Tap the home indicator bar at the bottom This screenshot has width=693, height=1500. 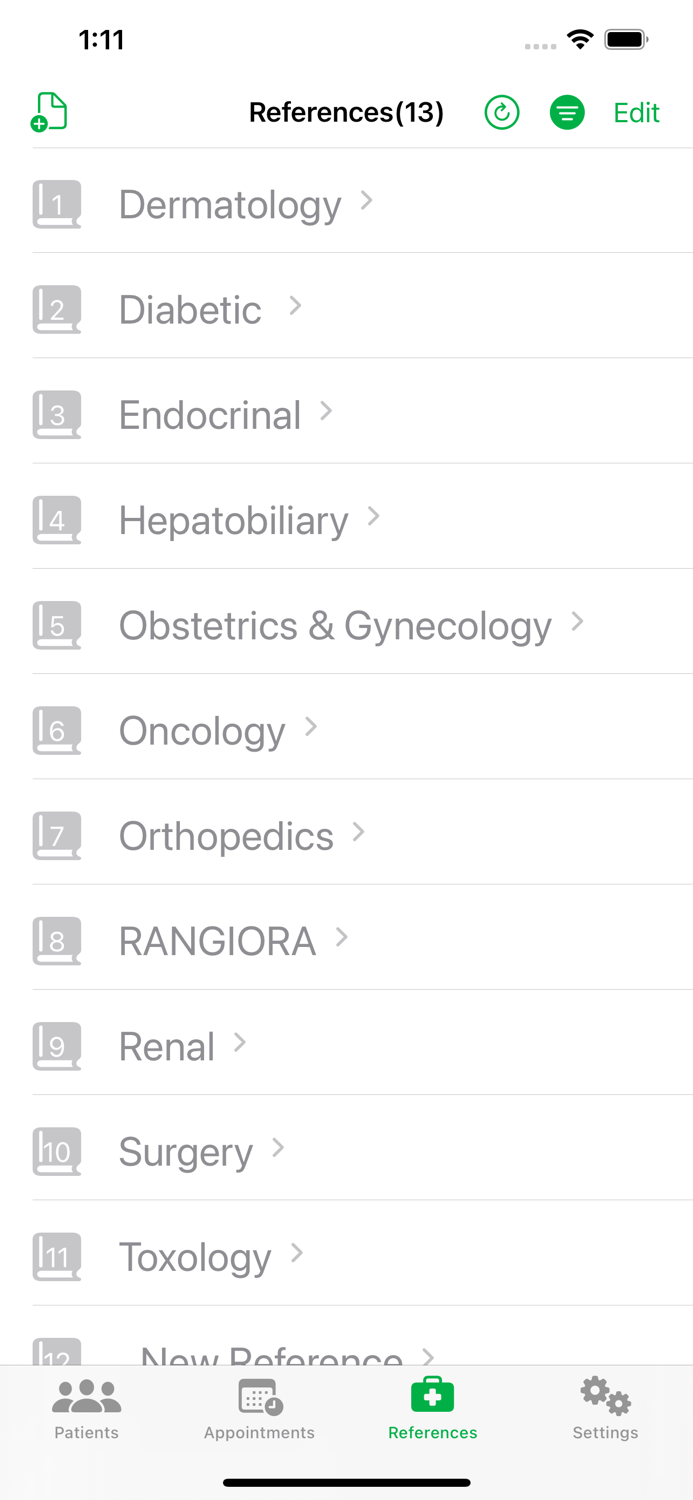(346, 1483)
